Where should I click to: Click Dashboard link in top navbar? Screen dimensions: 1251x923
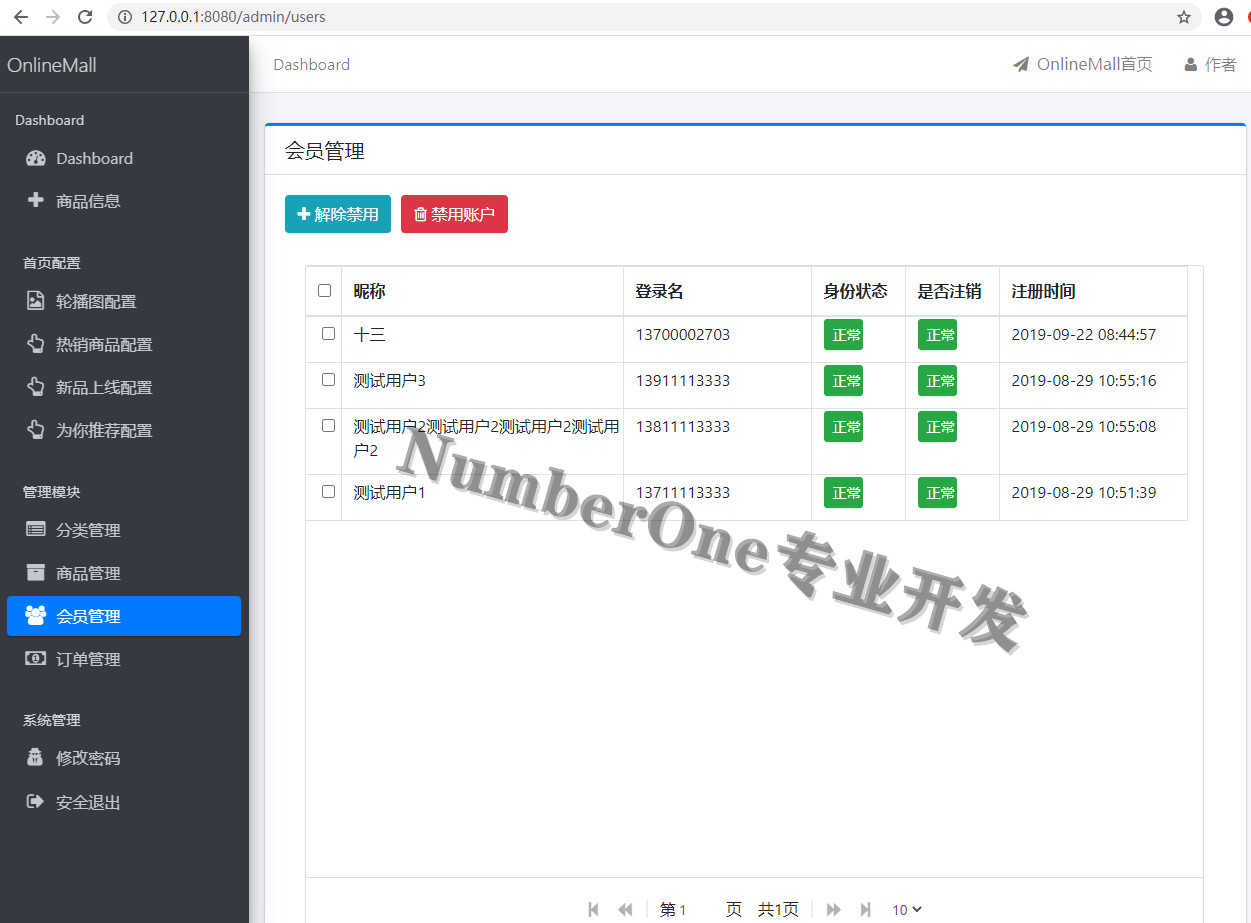[x=312, y=64]
